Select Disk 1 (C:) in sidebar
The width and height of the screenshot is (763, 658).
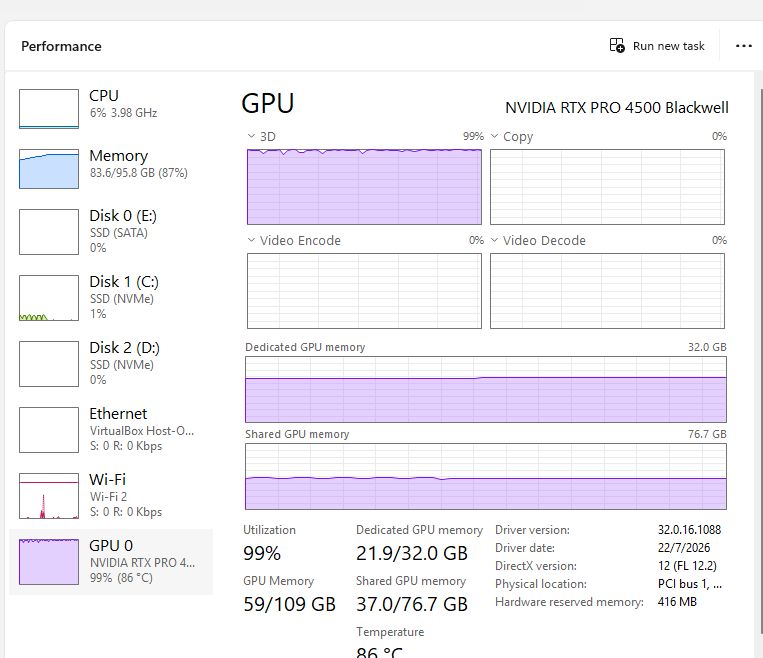pyautogui.click(x=111, y=298)
